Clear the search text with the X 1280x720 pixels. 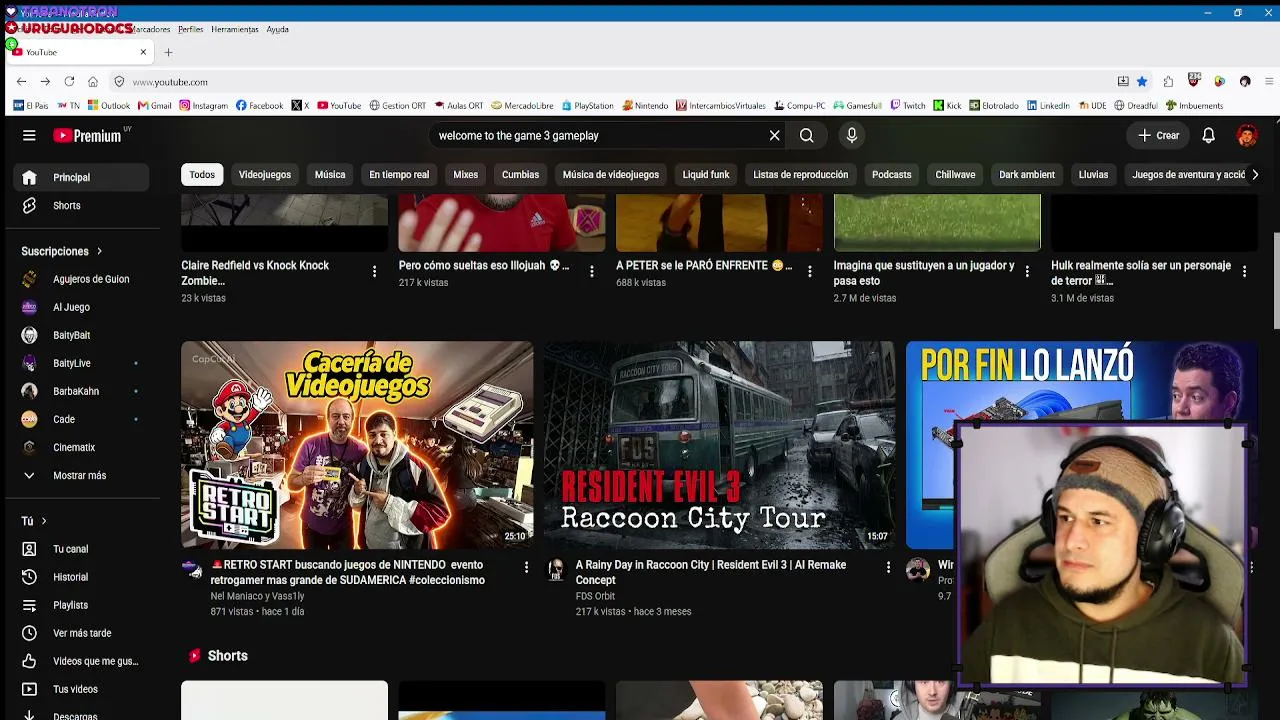tap(774, 135)
